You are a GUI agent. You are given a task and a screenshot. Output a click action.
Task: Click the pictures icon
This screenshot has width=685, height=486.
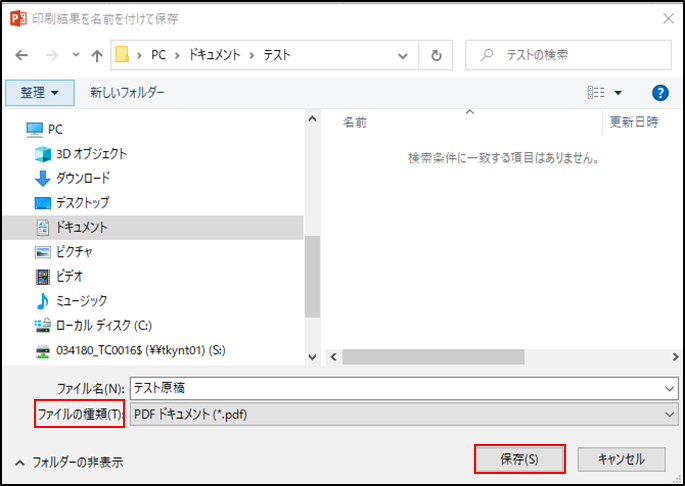click(x=43, y=252)
